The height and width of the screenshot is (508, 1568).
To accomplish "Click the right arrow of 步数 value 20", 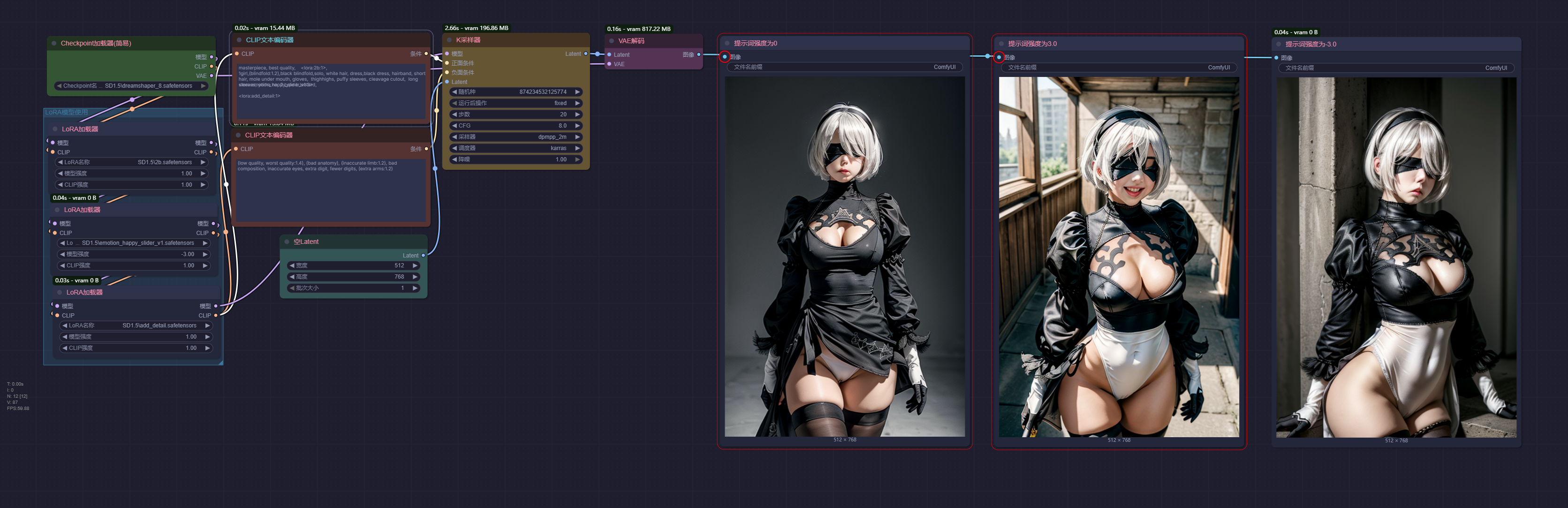I will tap(578, 114).
